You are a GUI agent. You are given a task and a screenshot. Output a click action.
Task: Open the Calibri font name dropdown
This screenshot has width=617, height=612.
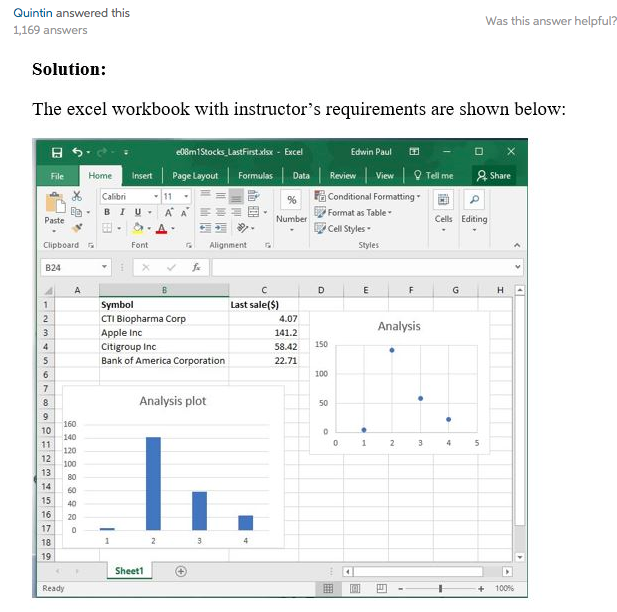click(156, 196)
